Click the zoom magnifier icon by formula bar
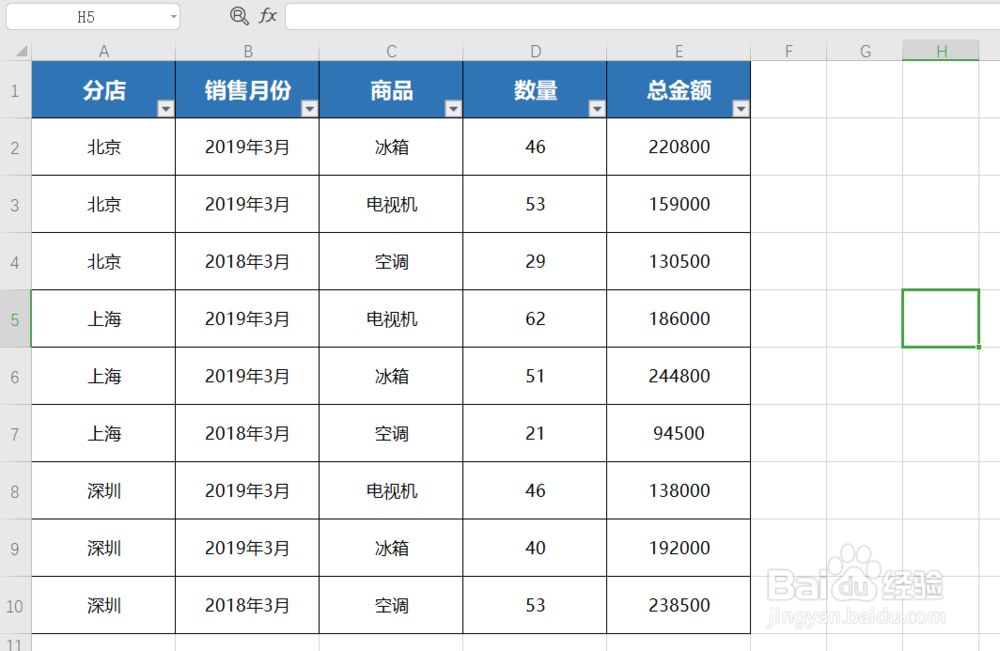 coord(239,16)
